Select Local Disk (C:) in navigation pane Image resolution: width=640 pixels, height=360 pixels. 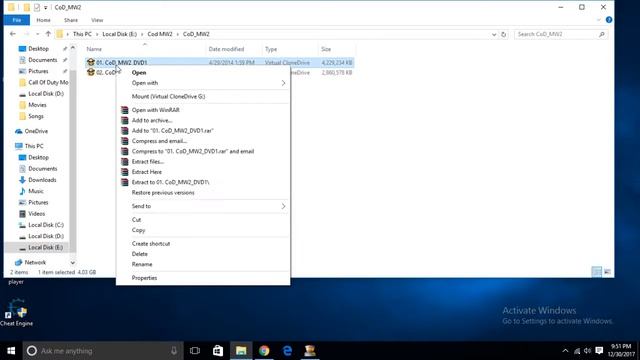[46, 225]
